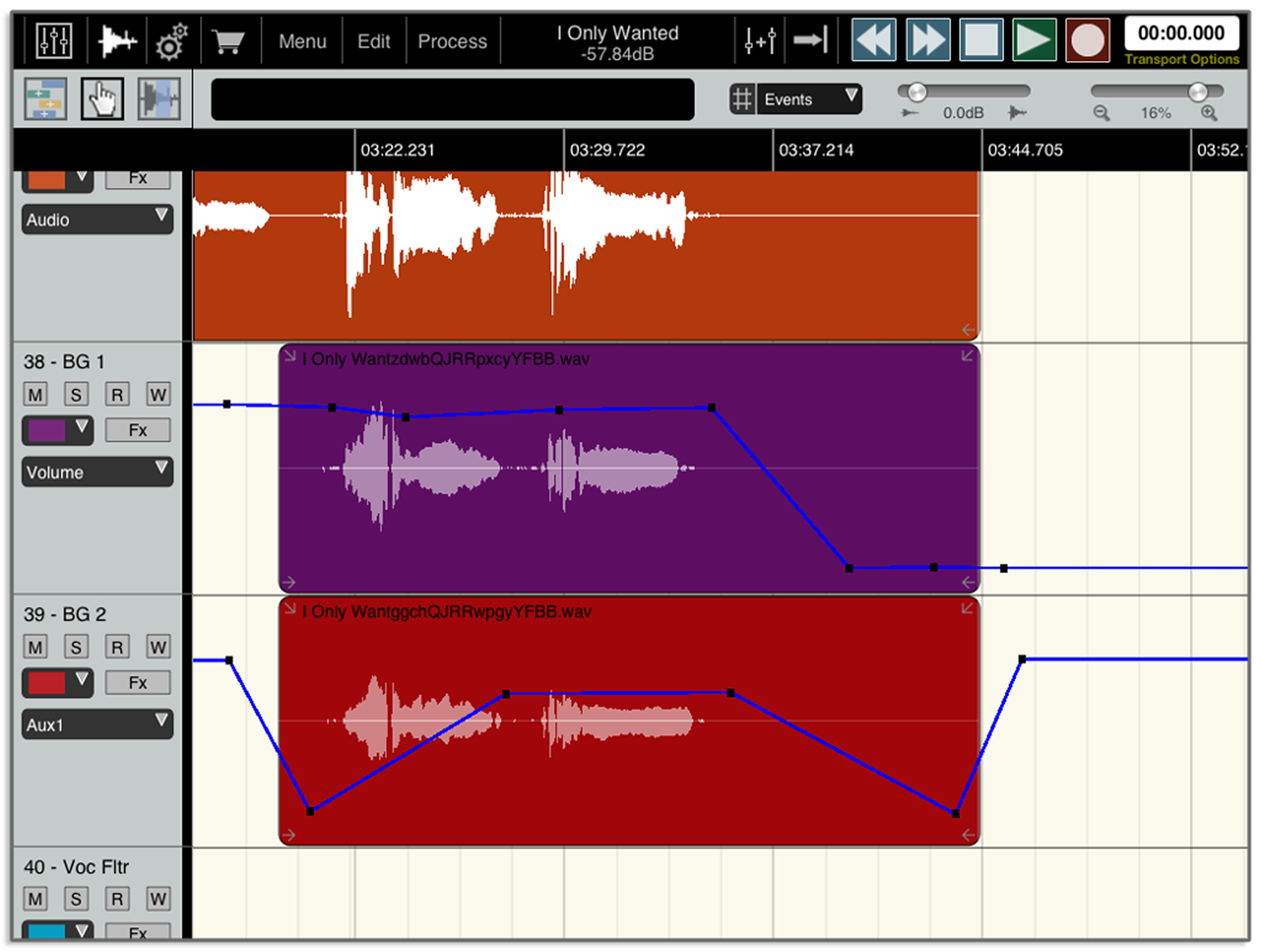This screenshot has width=1261, height=952.
Task: Click the add tracks icon
Action: [x=46, y=99]
